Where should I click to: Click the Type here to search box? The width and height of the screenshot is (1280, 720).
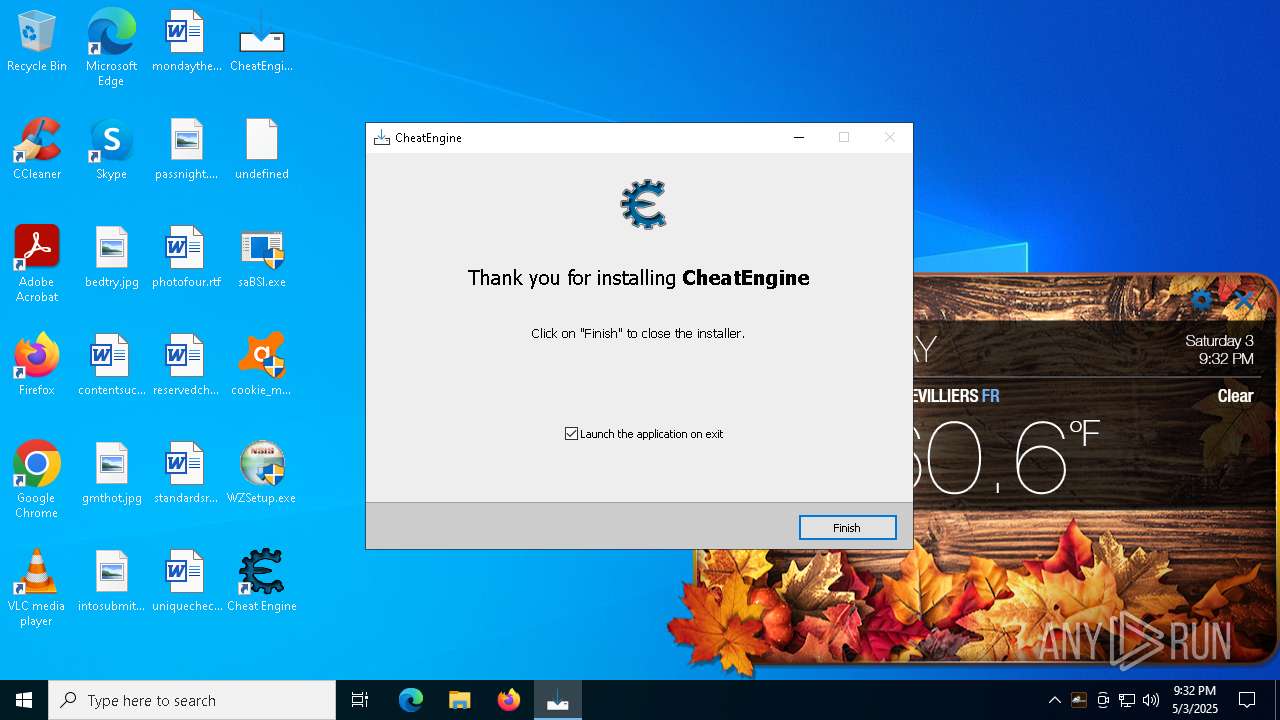pyautogui.click(x=192, y=700)
